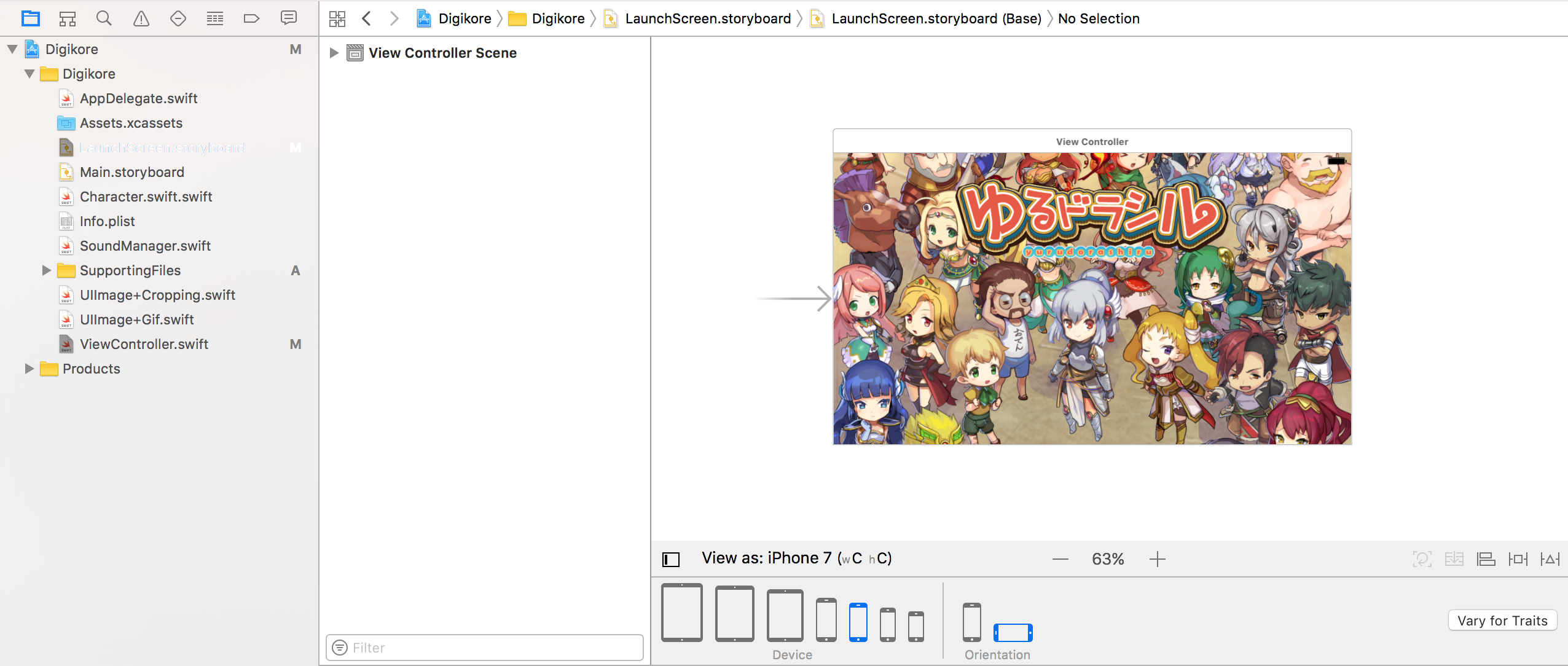1568x666 pixels.
Task: Open the Project navigator folder icon
Action: click(x=31, y=18)
